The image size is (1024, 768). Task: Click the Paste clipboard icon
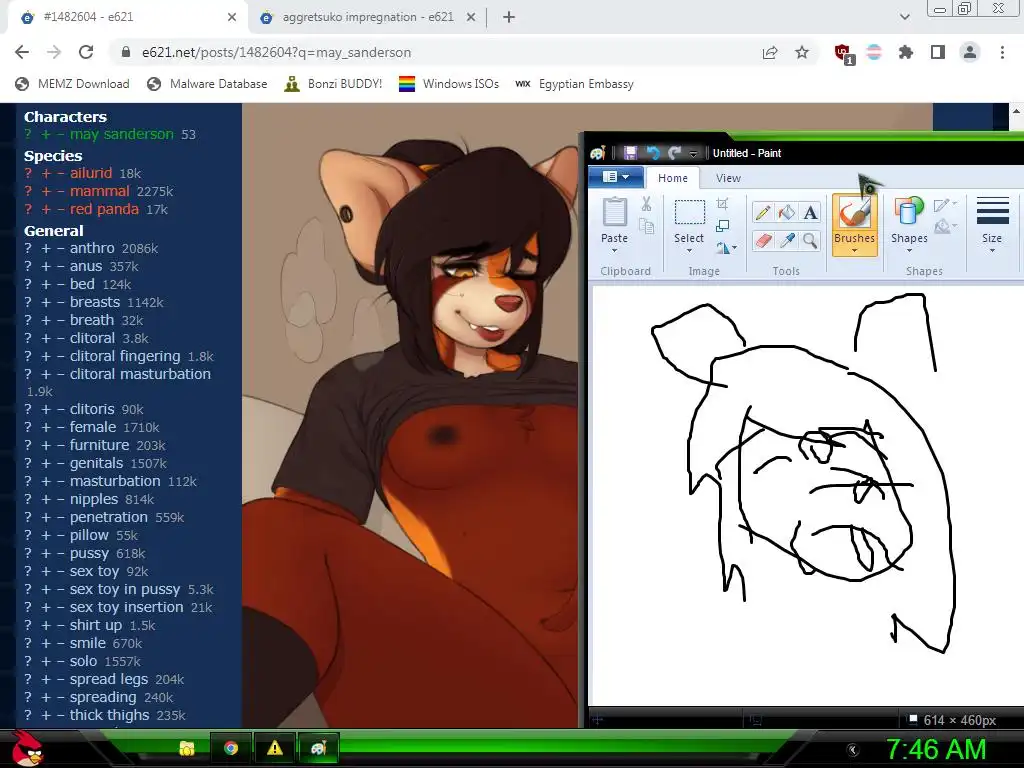click(x=615, y=212)
